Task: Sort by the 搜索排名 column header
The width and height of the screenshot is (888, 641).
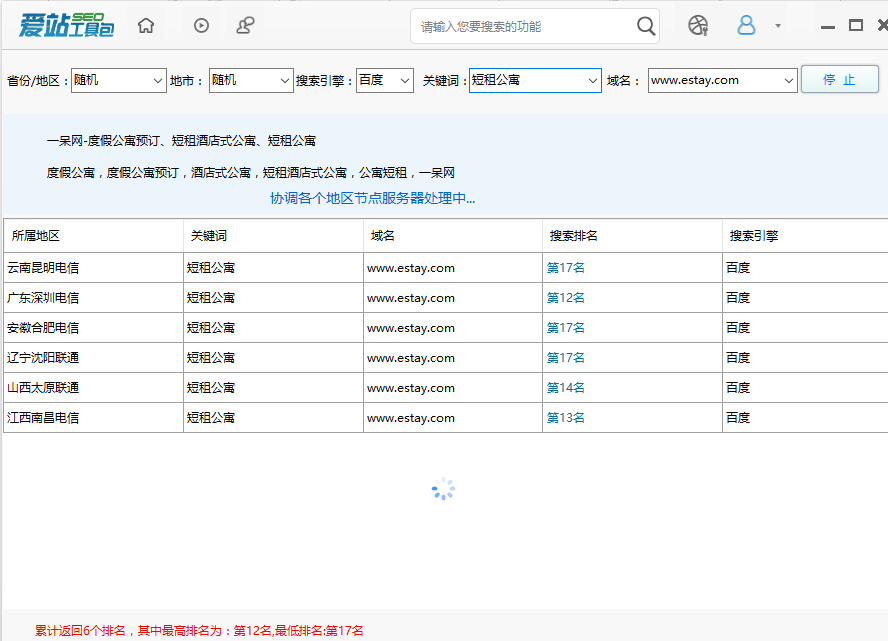Action: point(573,236)
